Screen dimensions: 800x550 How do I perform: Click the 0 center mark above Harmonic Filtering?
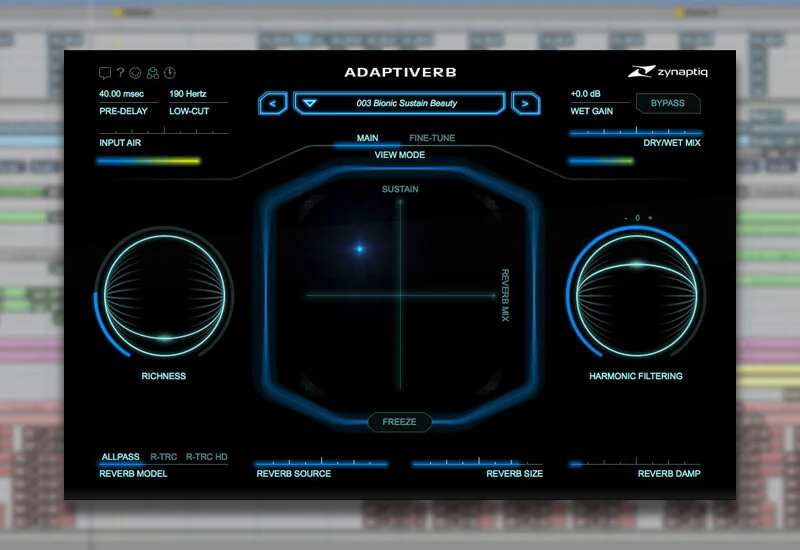click(x=637, y=218)
